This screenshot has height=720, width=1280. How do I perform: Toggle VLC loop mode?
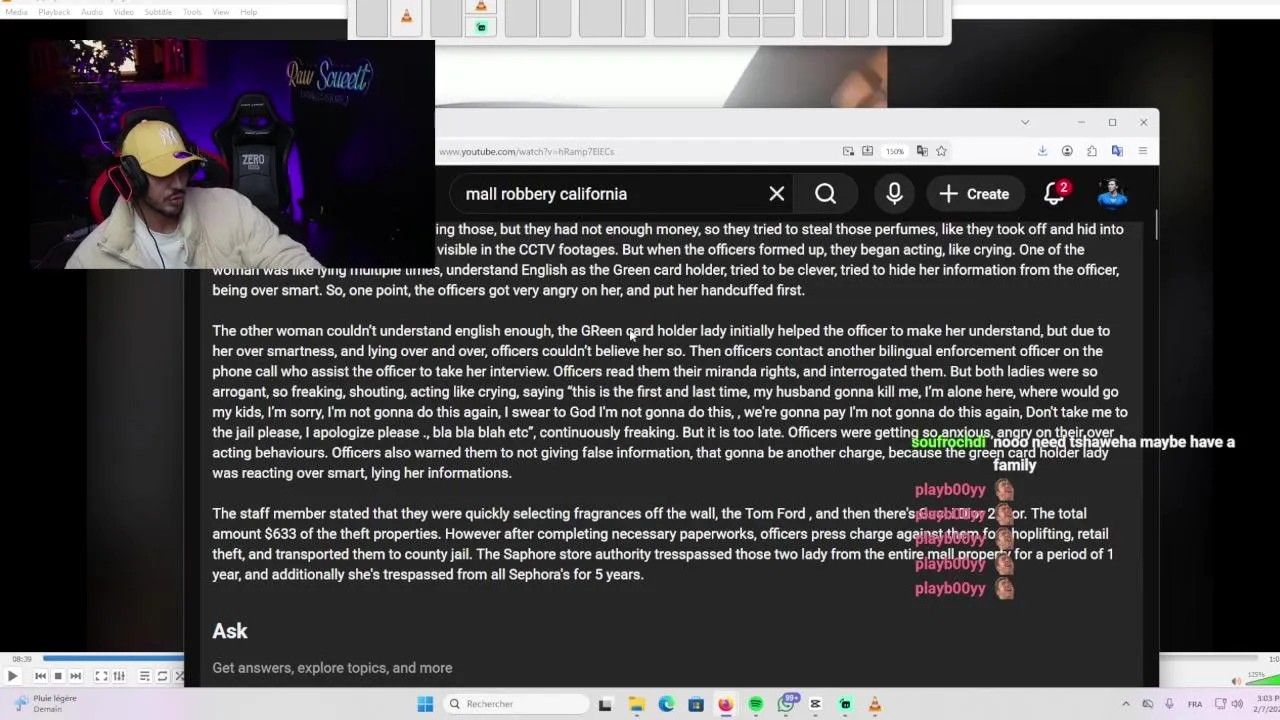pyautogui.click(x=162, y=676)
